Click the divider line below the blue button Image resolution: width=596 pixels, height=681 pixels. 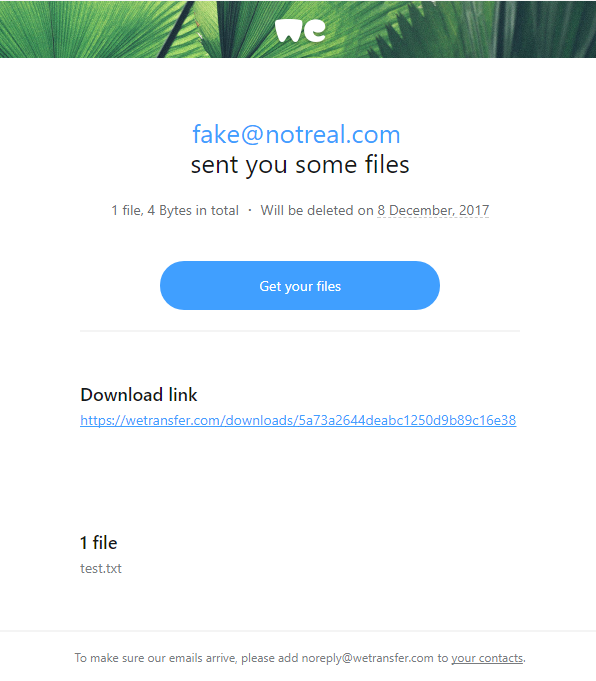tap(300, 331)
